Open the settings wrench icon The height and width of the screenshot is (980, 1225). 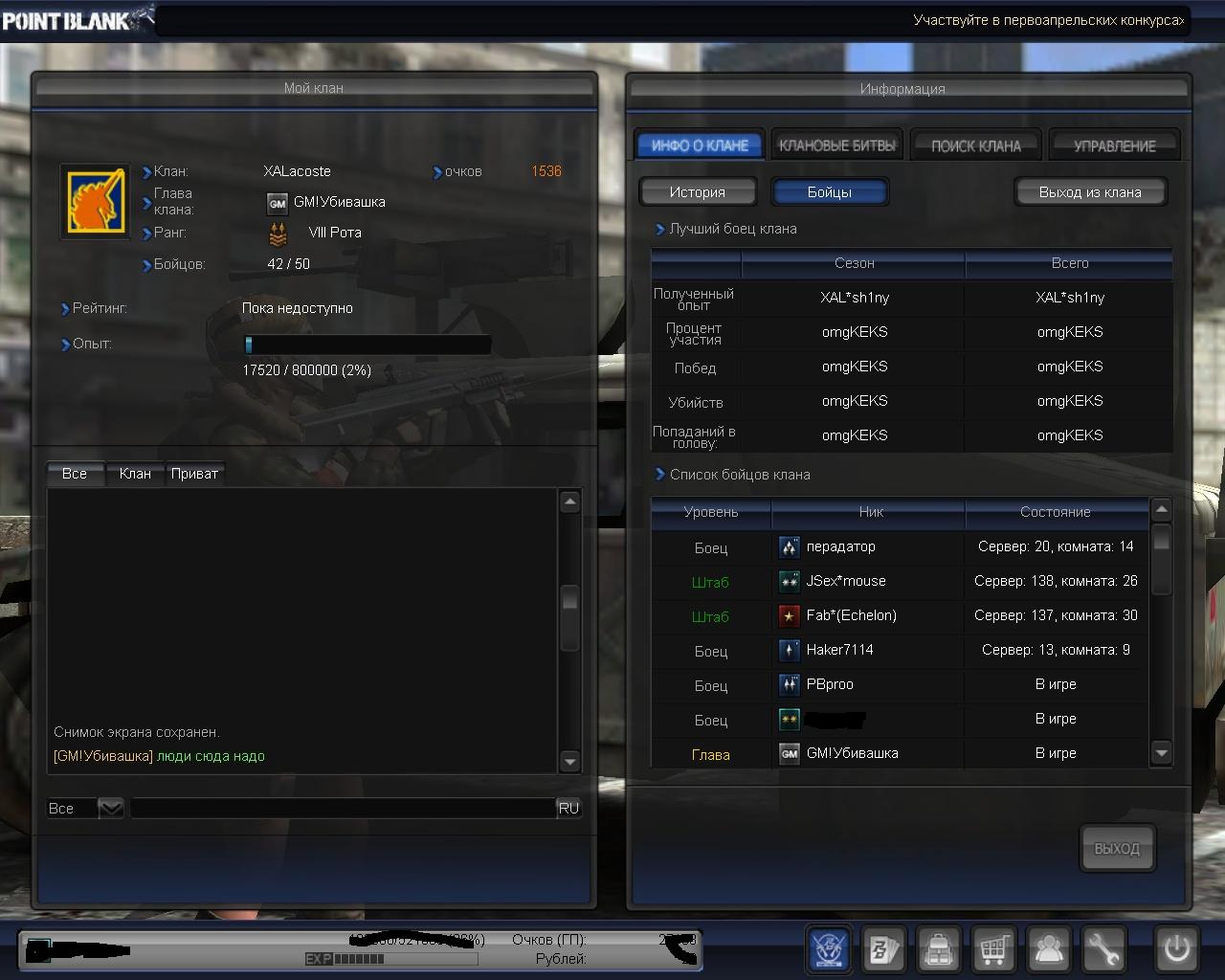coord(1103,949)
